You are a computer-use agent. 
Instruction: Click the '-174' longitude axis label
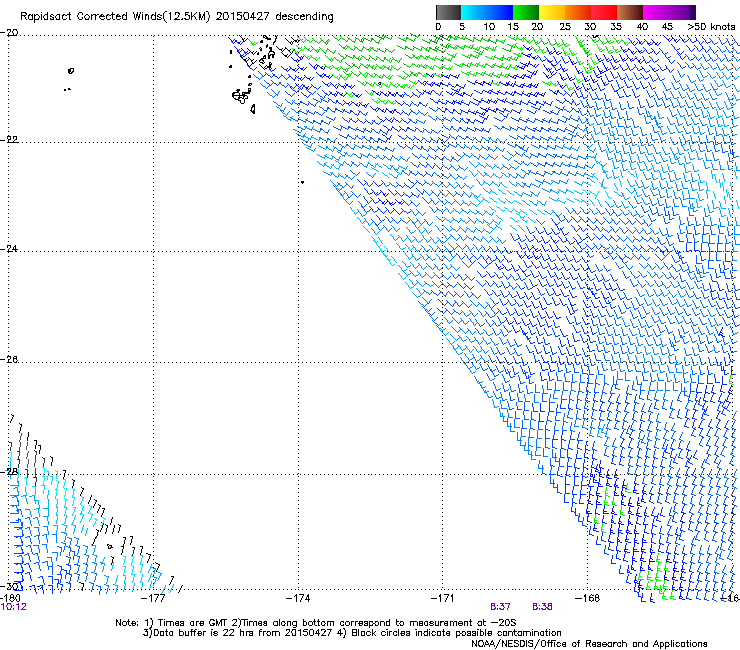[x=298, y=598]
